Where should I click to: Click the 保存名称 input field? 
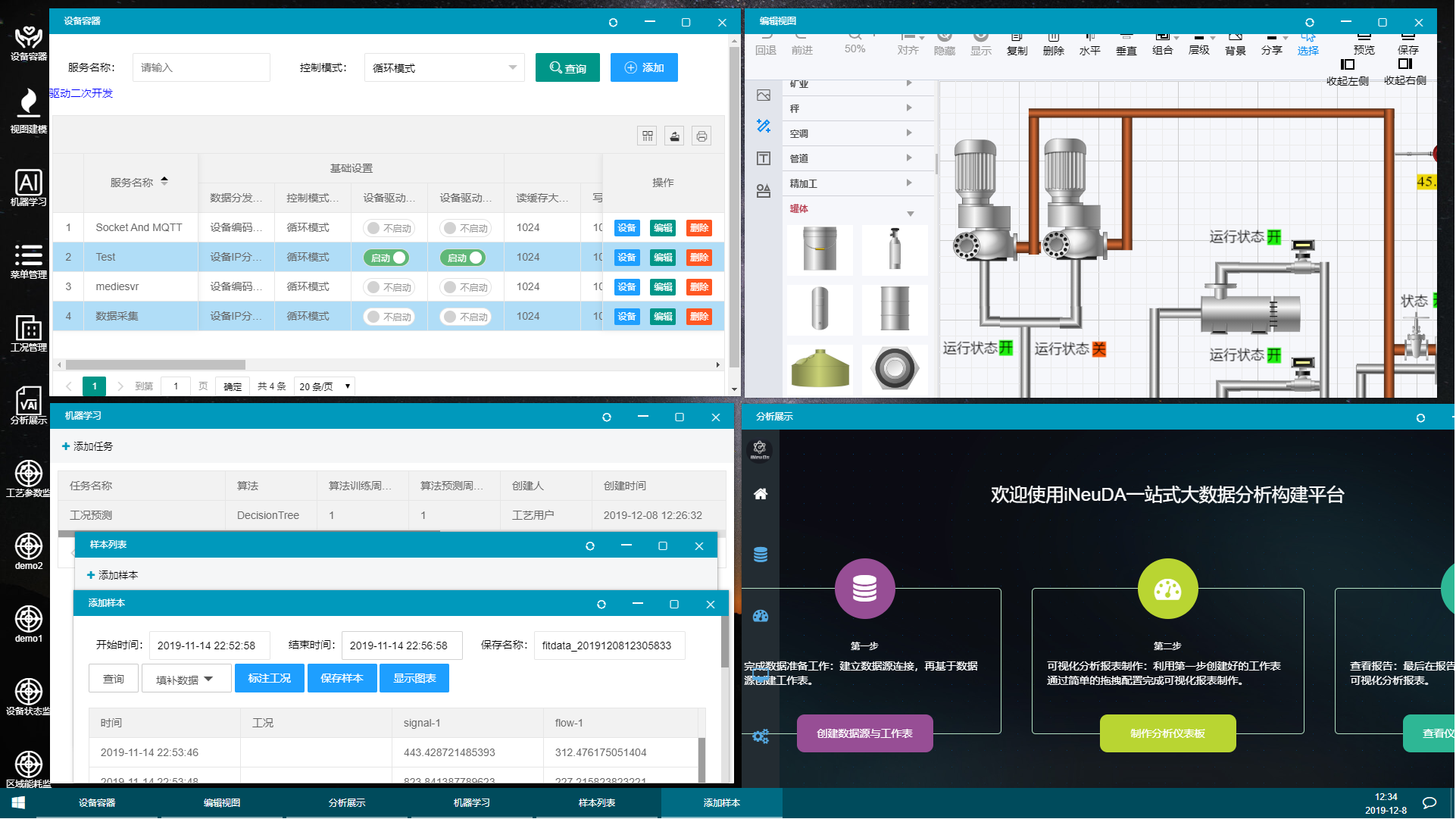[x=608, y=646]
